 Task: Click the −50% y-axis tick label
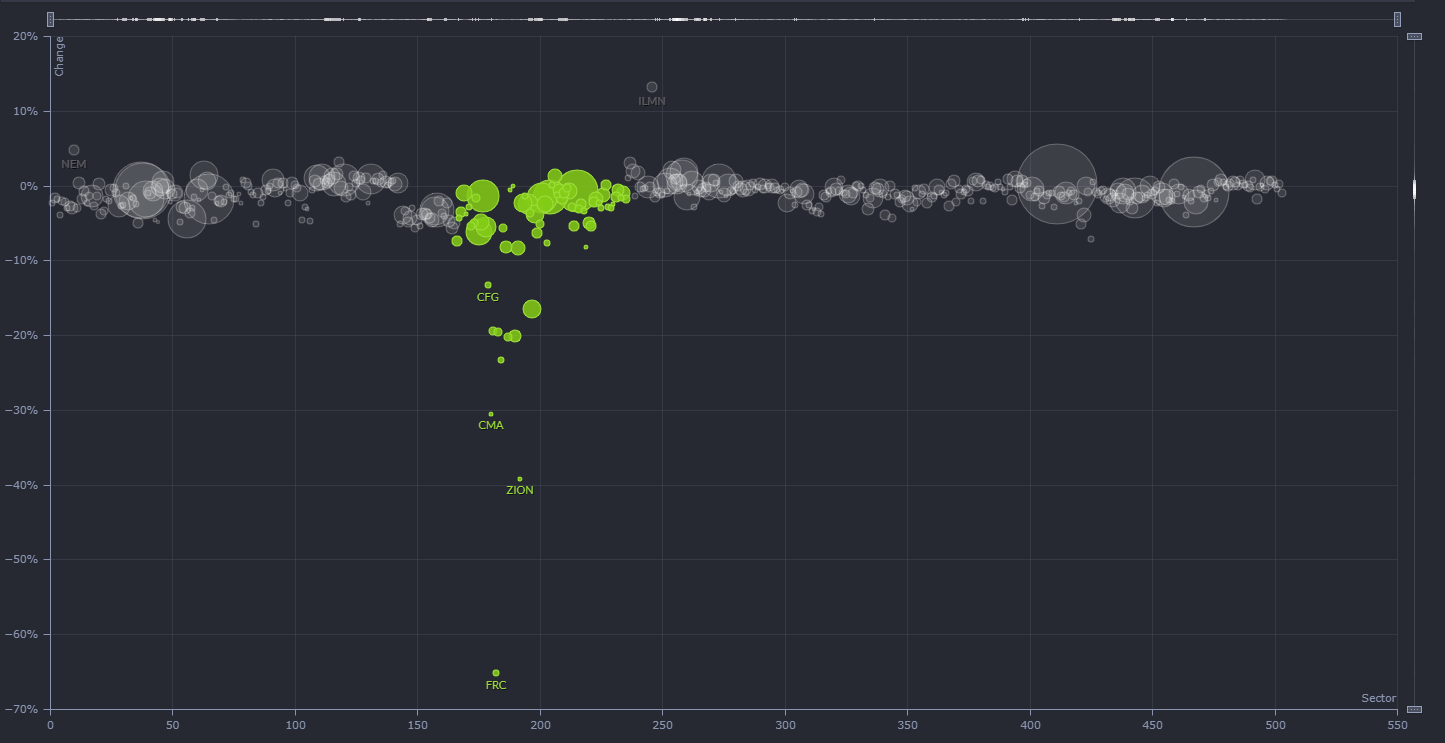(x=21, y=559)
